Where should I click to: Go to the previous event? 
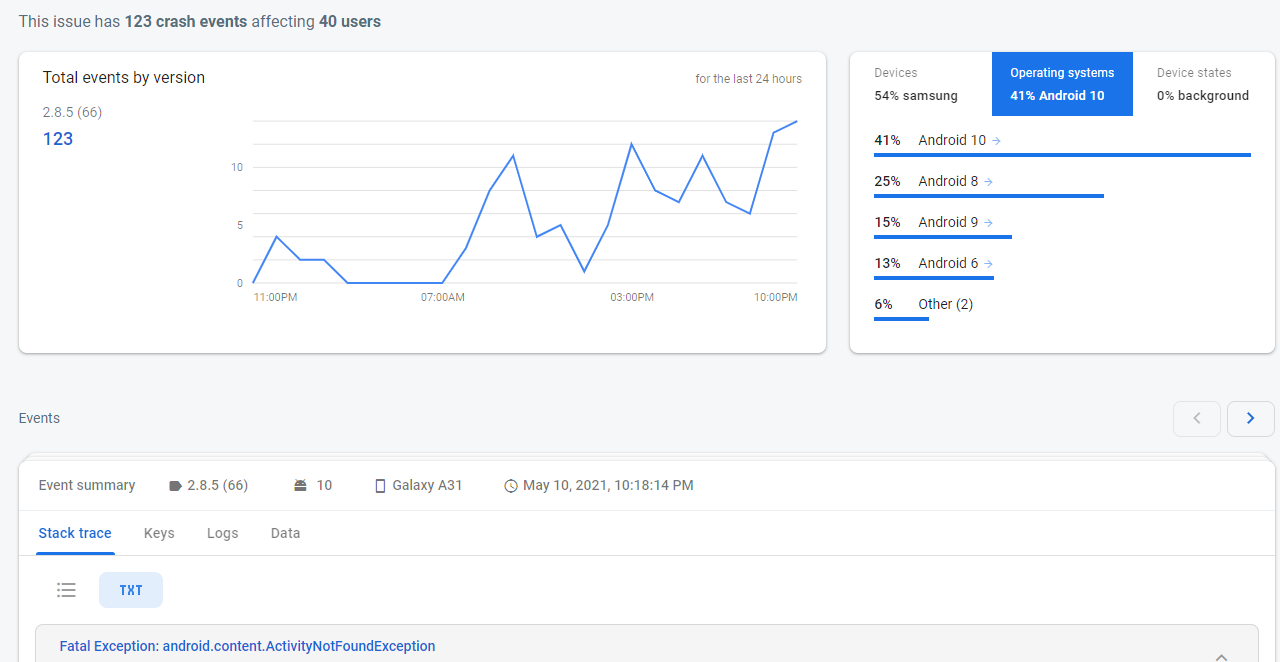1197,419
